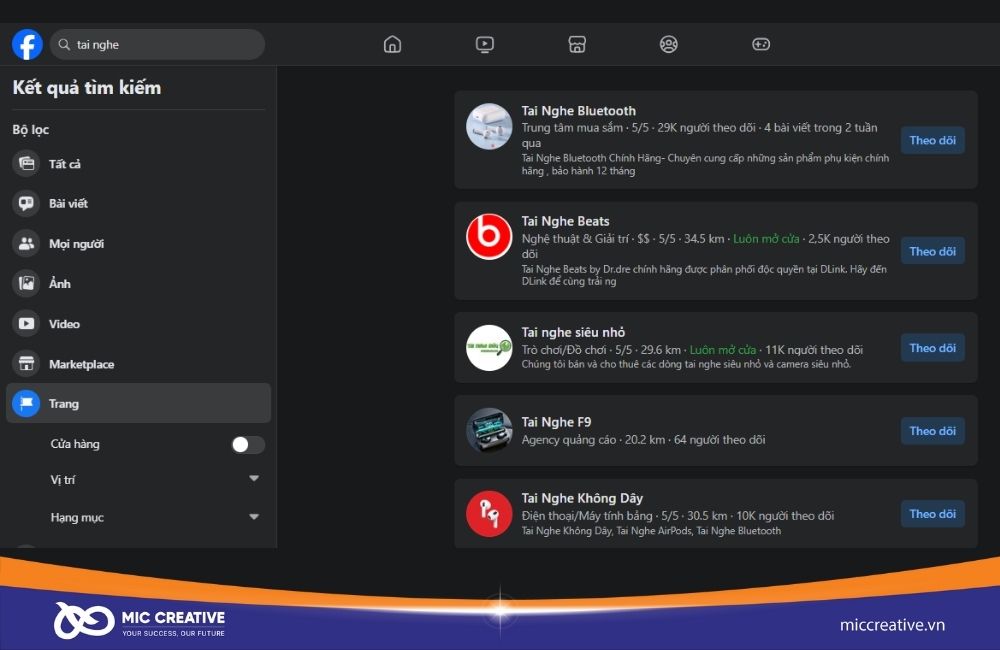Click the 'Tai nghe siêu nhỏ' avatar
This screenshot has width=1000, height=650.
[x=489, y=348]
